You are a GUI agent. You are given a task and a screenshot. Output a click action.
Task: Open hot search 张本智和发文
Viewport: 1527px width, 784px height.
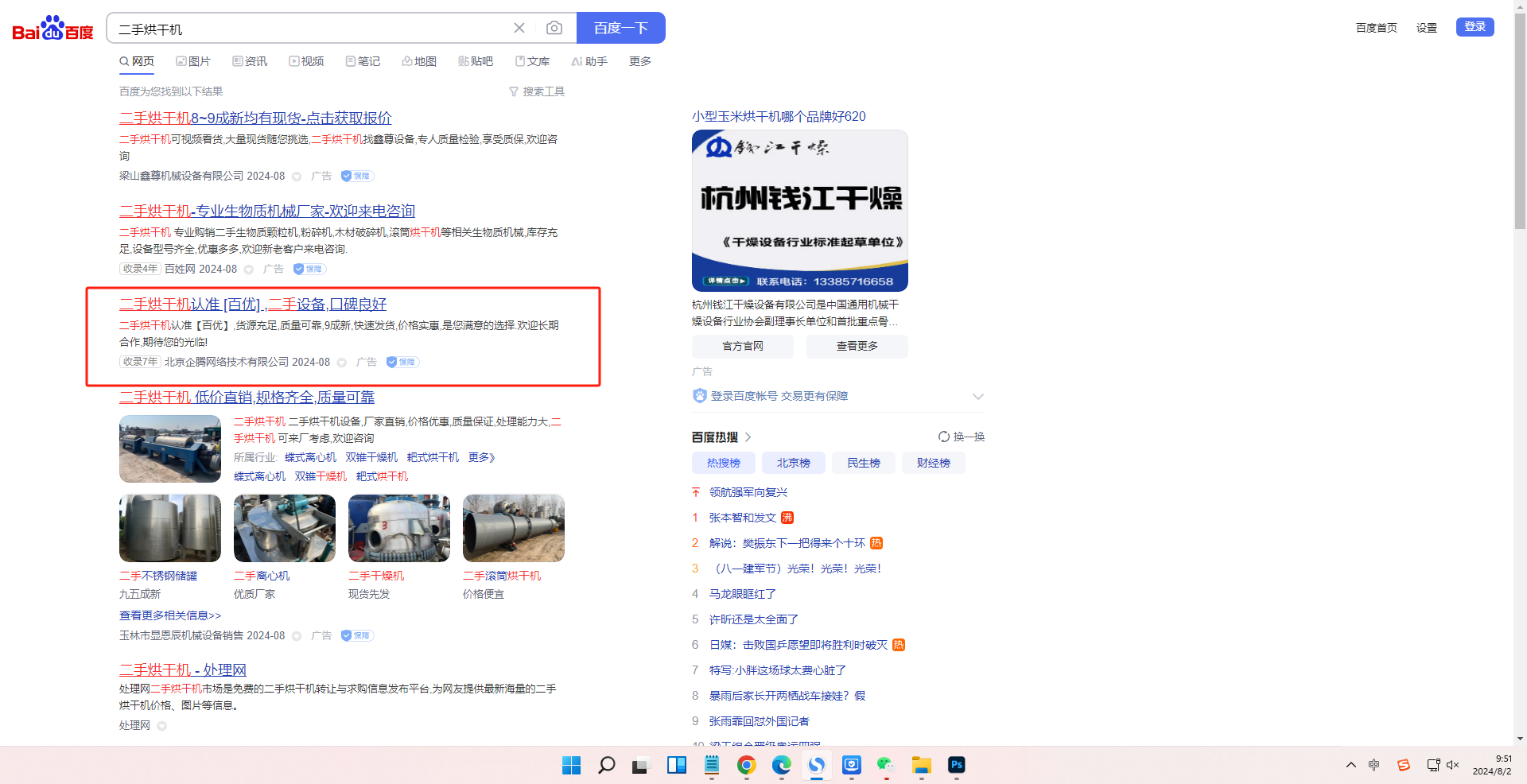tap(743, 518)
